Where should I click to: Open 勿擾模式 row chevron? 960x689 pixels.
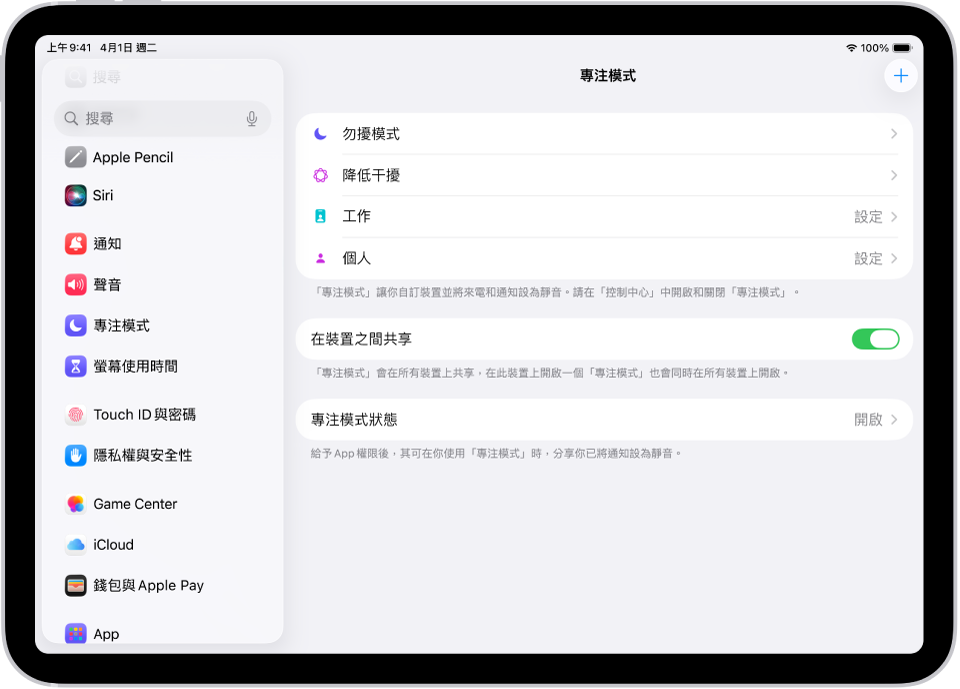point(894,134)
